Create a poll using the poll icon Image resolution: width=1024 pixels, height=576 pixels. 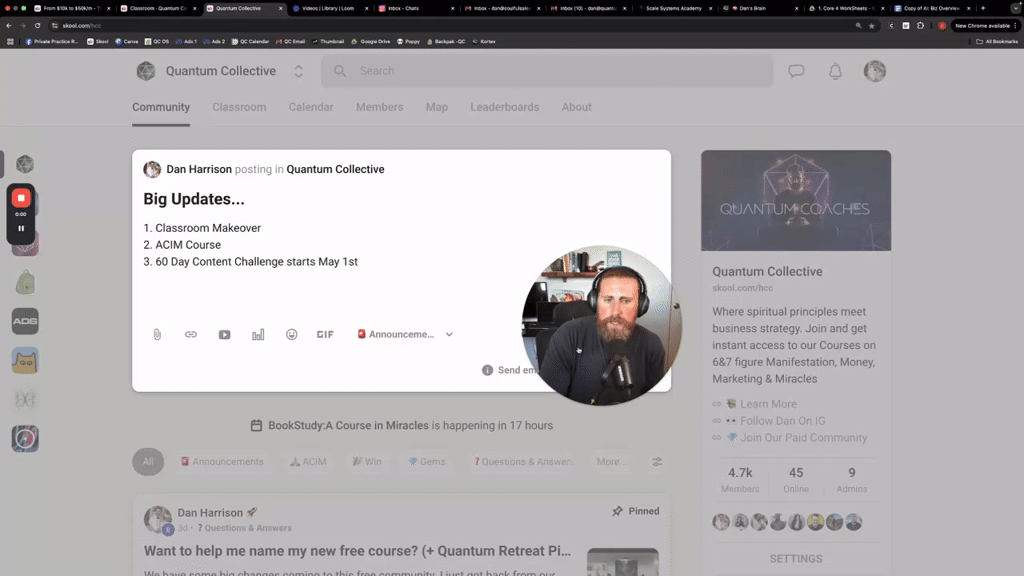click(258, 334)
